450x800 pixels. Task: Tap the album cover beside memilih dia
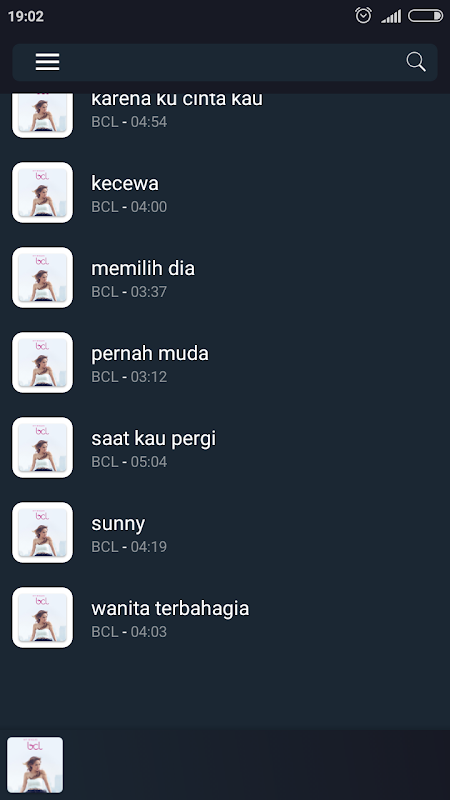point(42,278)
